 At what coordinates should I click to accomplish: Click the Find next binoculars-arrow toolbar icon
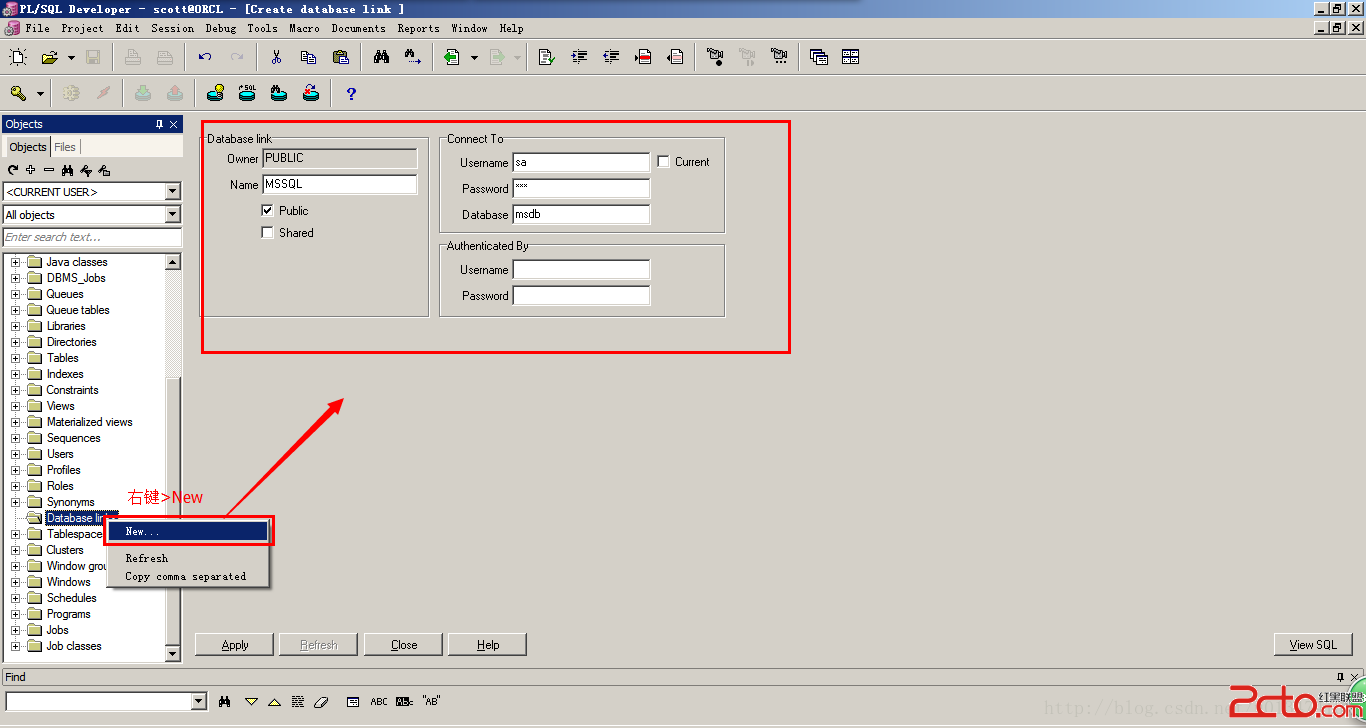click(413, 57)
